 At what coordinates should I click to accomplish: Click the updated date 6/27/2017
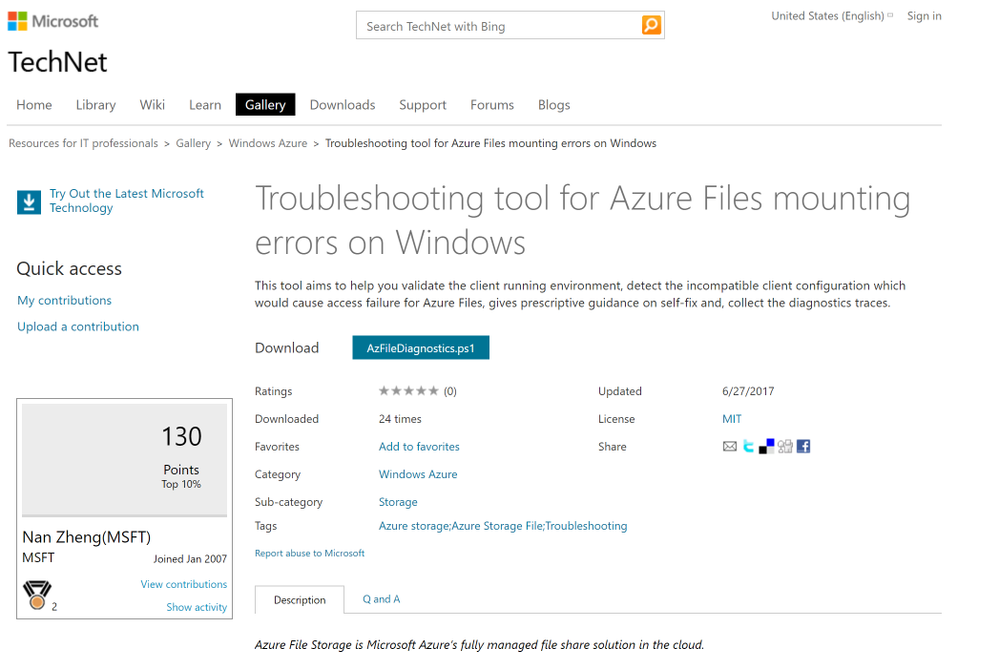point(748,391)
